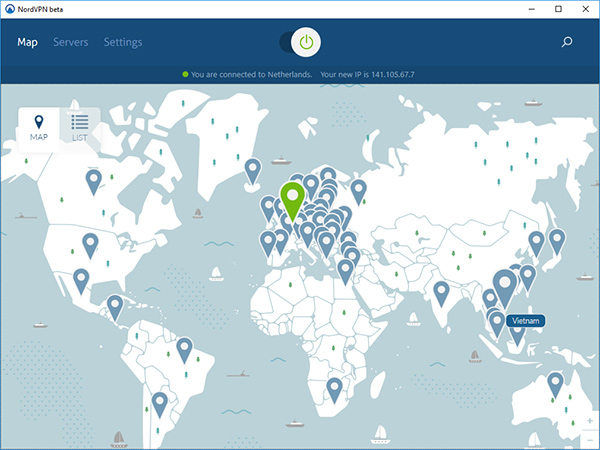
Task: Select the South Korea server pin
Action: pos(536,244)
